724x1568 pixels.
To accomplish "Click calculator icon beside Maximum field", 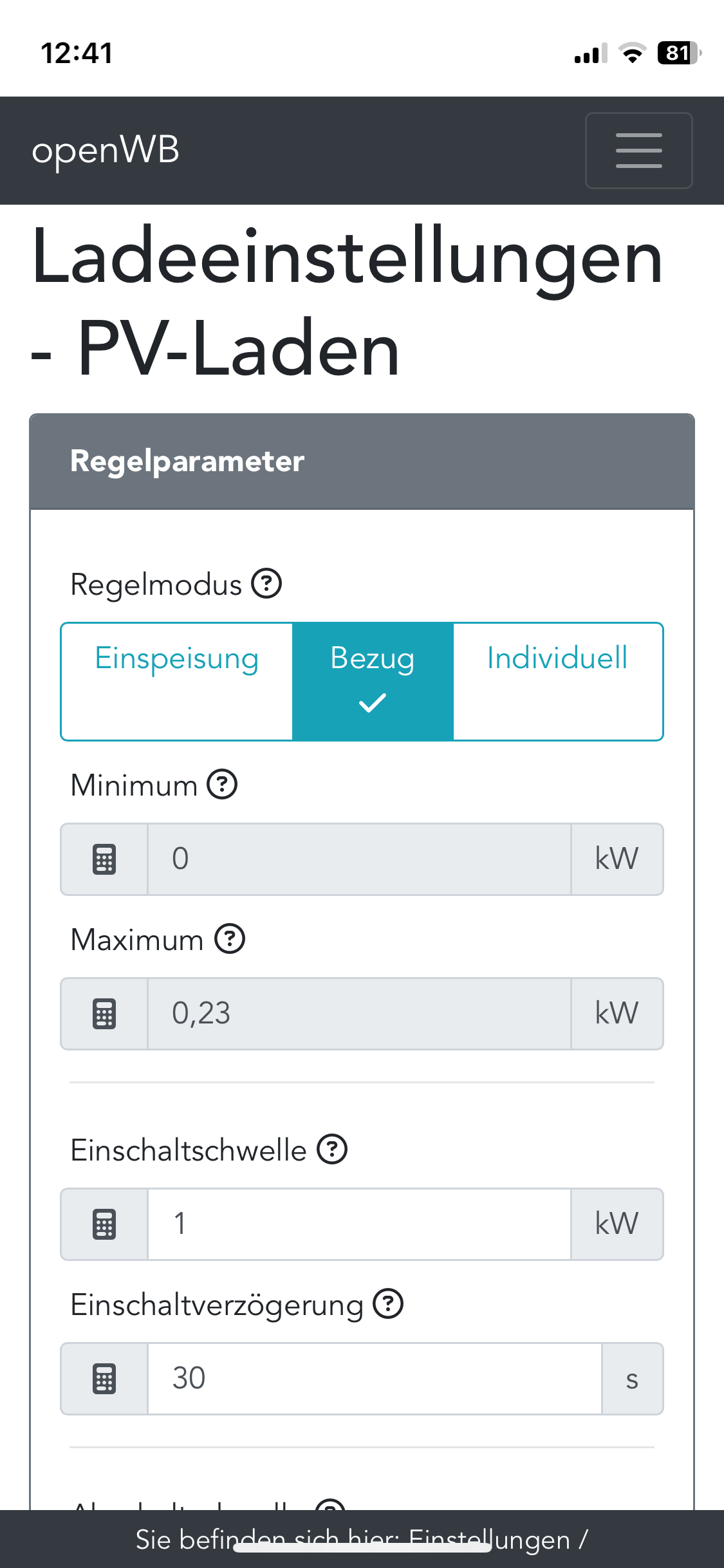I will pyautogui.click(x=104, y=1014).
